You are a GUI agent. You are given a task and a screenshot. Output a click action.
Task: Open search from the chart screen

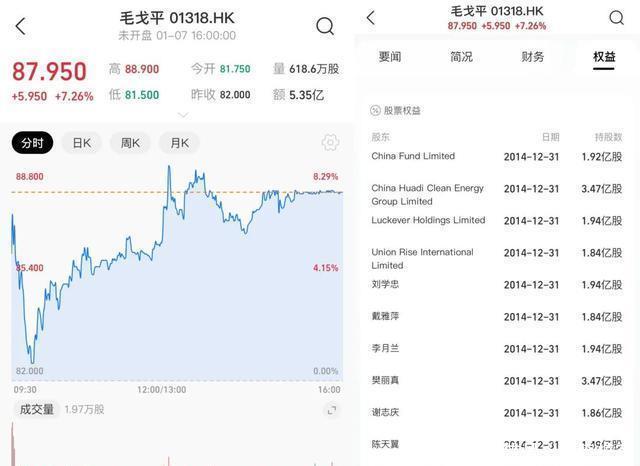[325, 27]
